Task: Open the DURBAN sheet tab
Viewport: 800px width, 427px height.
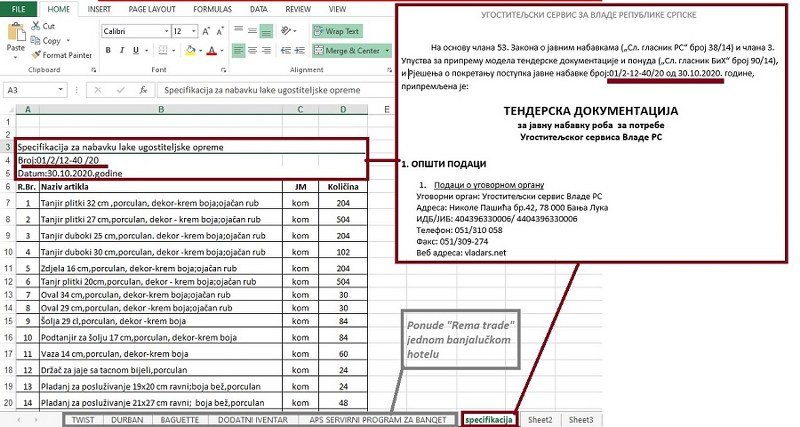Action: (127, 420)
